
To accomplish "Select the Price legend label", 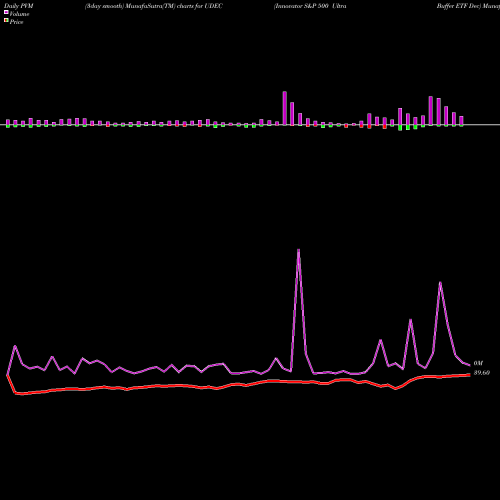I will (x=16, y=22).
